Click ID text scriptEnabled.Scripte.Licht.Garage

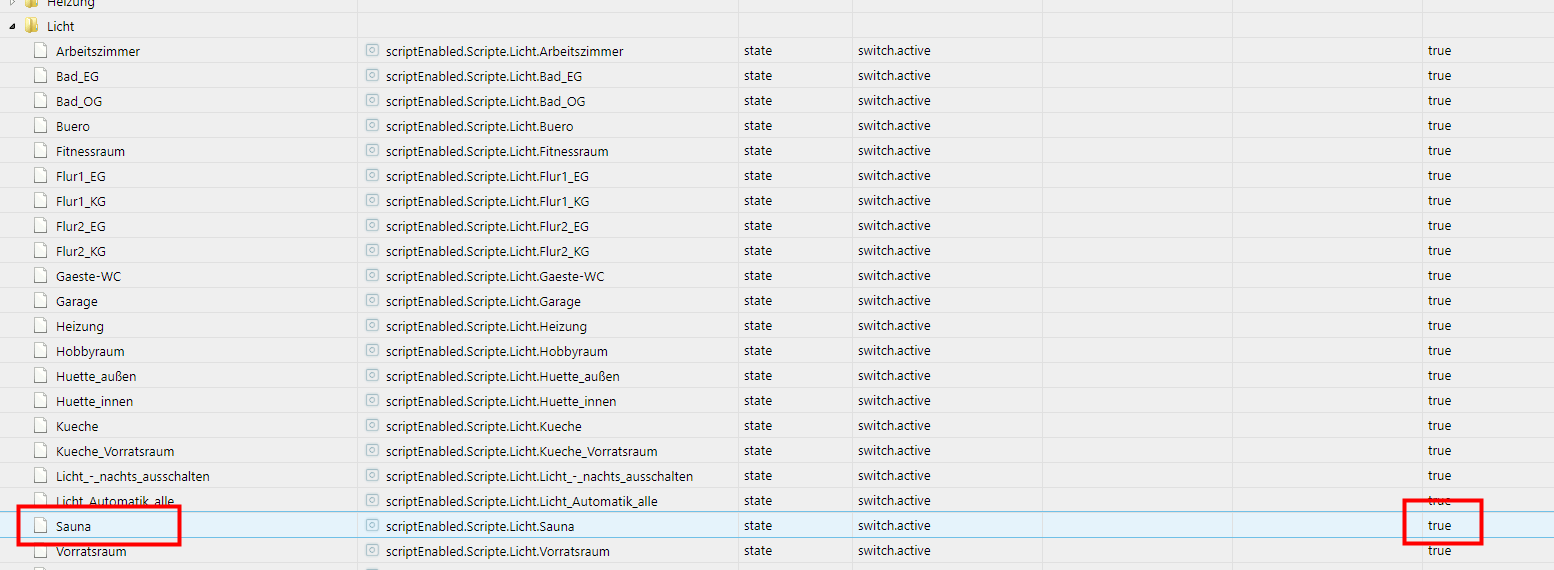click(x=483, y=301)
